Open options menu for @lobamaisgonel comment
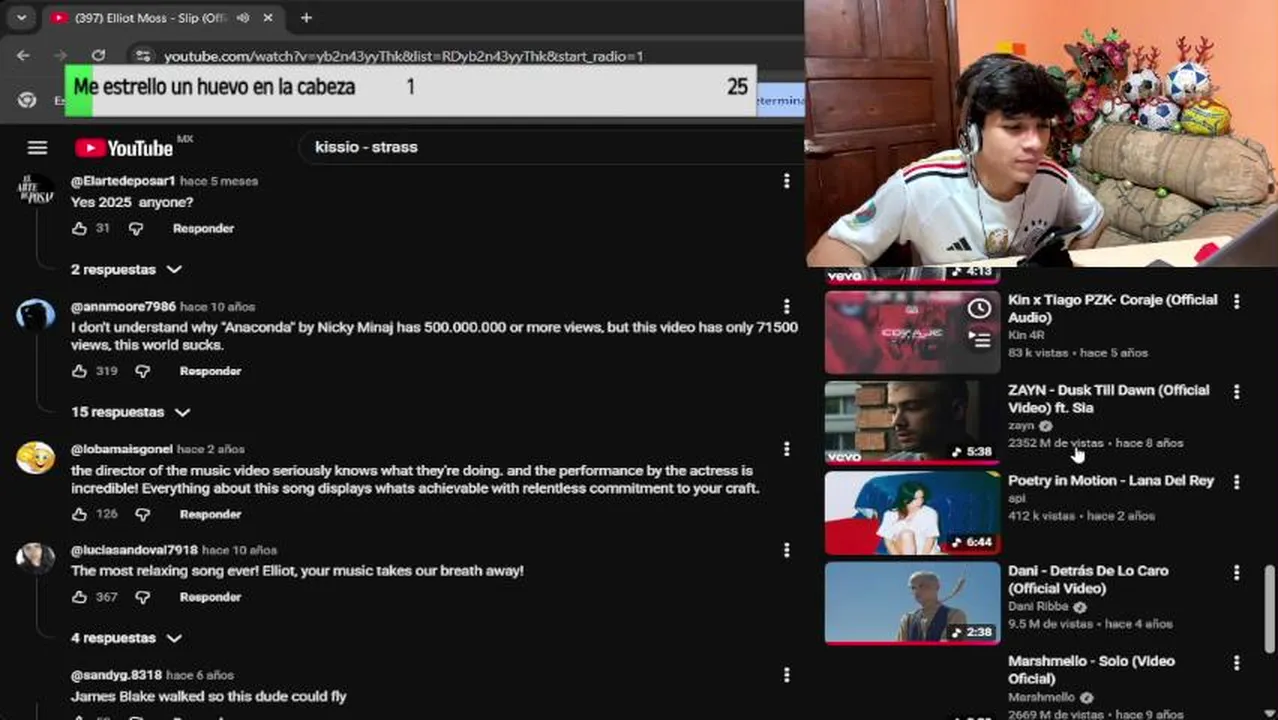Viewport: 1278px width, 720px height. click(x=786, y=450)
